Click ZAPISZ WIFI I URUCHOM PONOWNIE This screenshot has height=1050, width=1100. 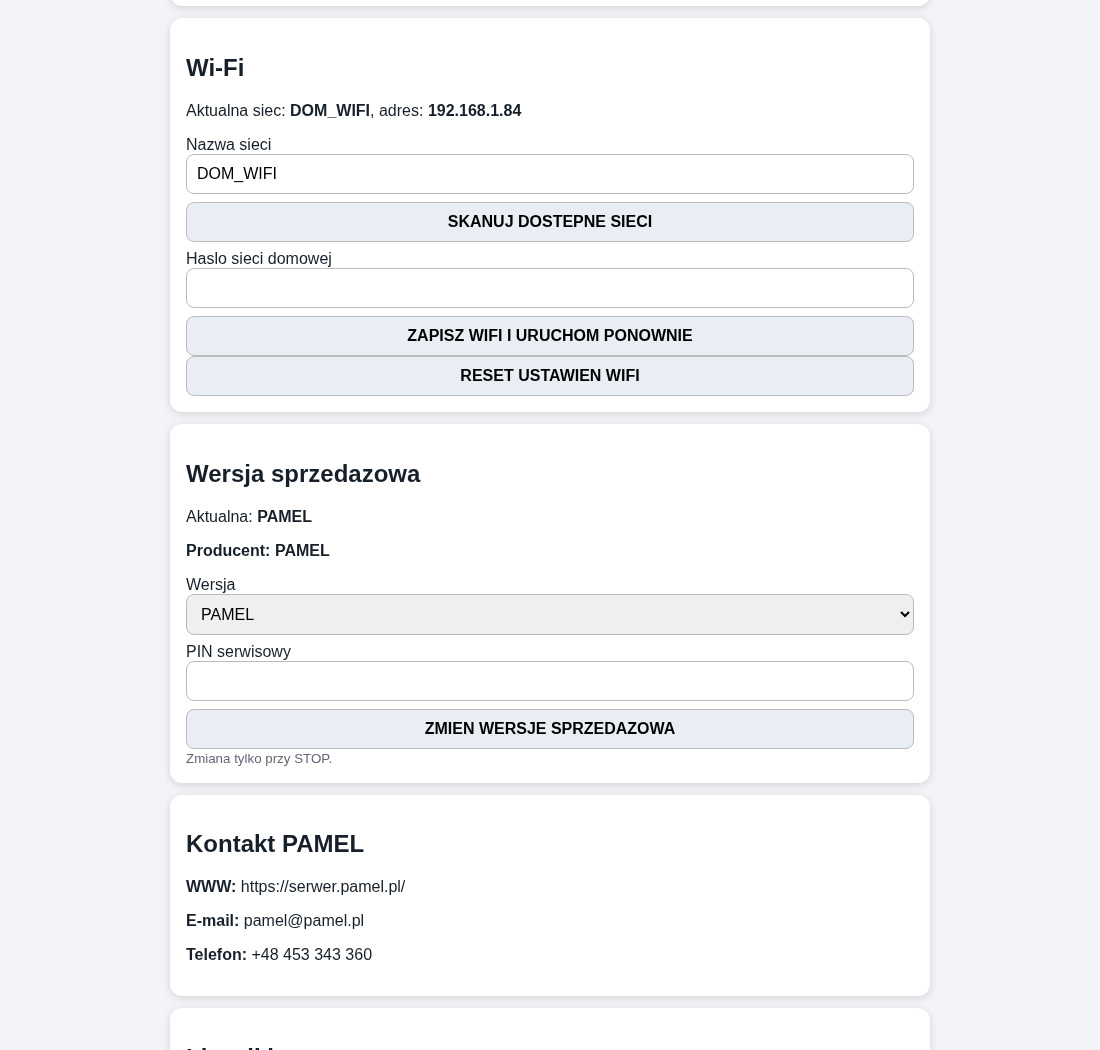549,336
